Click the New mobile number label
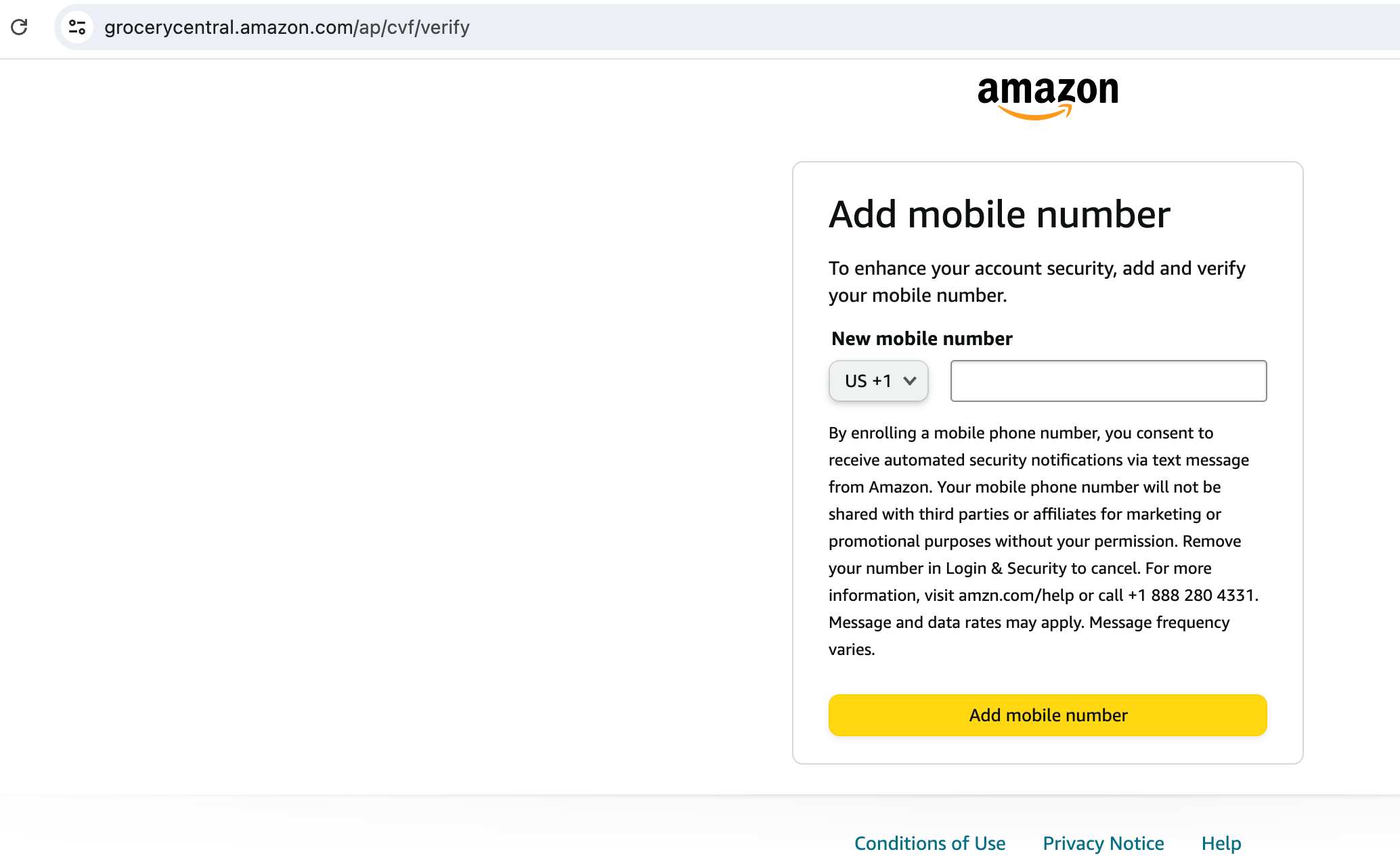 921,338
